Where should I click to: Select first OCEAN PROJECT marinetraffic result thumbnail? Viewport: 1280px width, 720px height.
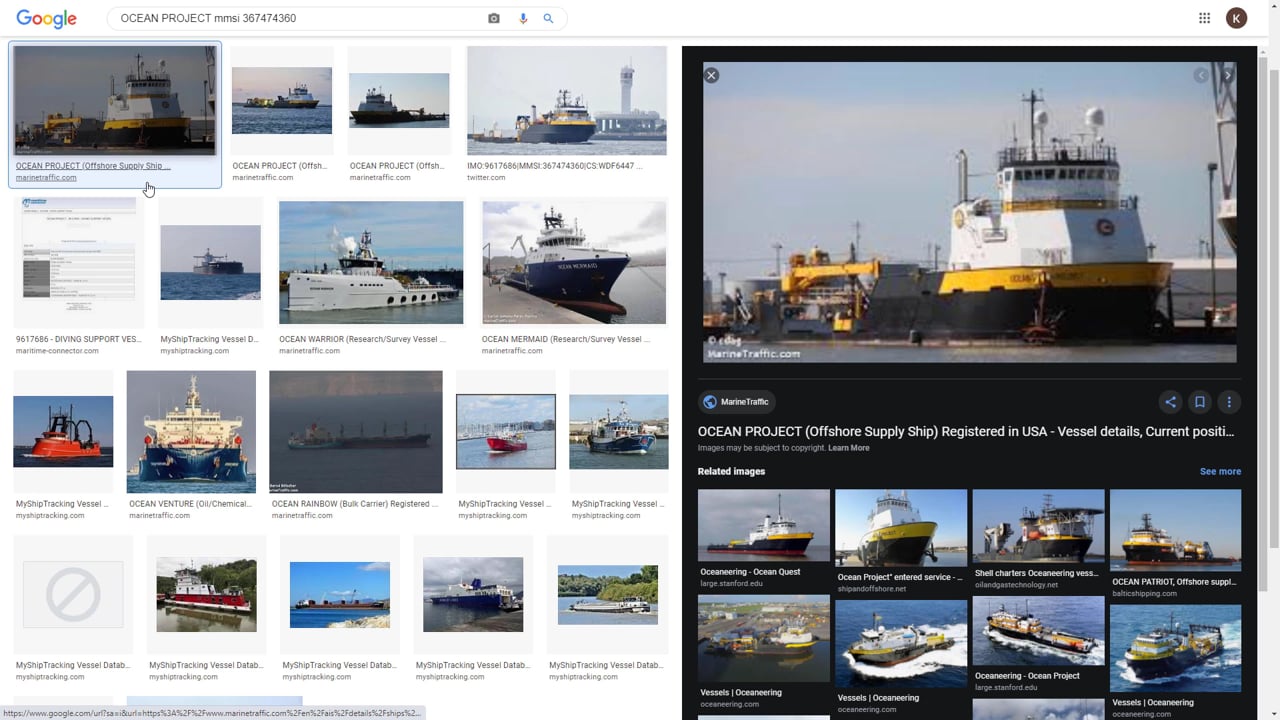(x=115, y=100)
